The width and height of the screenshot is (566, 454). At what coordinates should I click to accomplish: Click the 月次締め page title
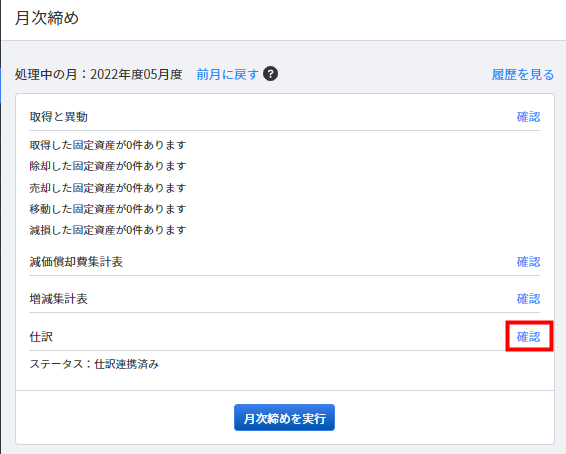point(47,18)
